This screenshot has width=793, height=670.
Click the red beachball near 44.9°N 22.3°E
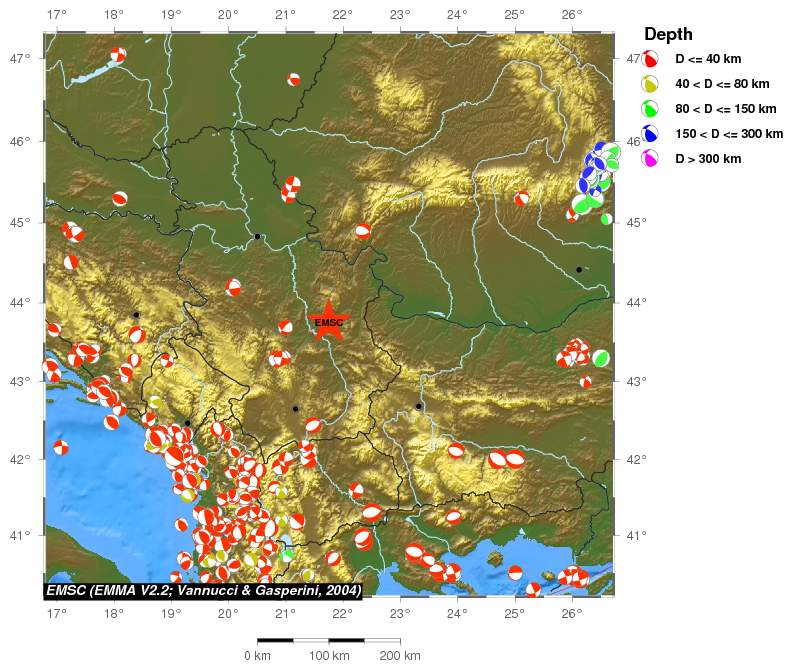tap(363, 231)
